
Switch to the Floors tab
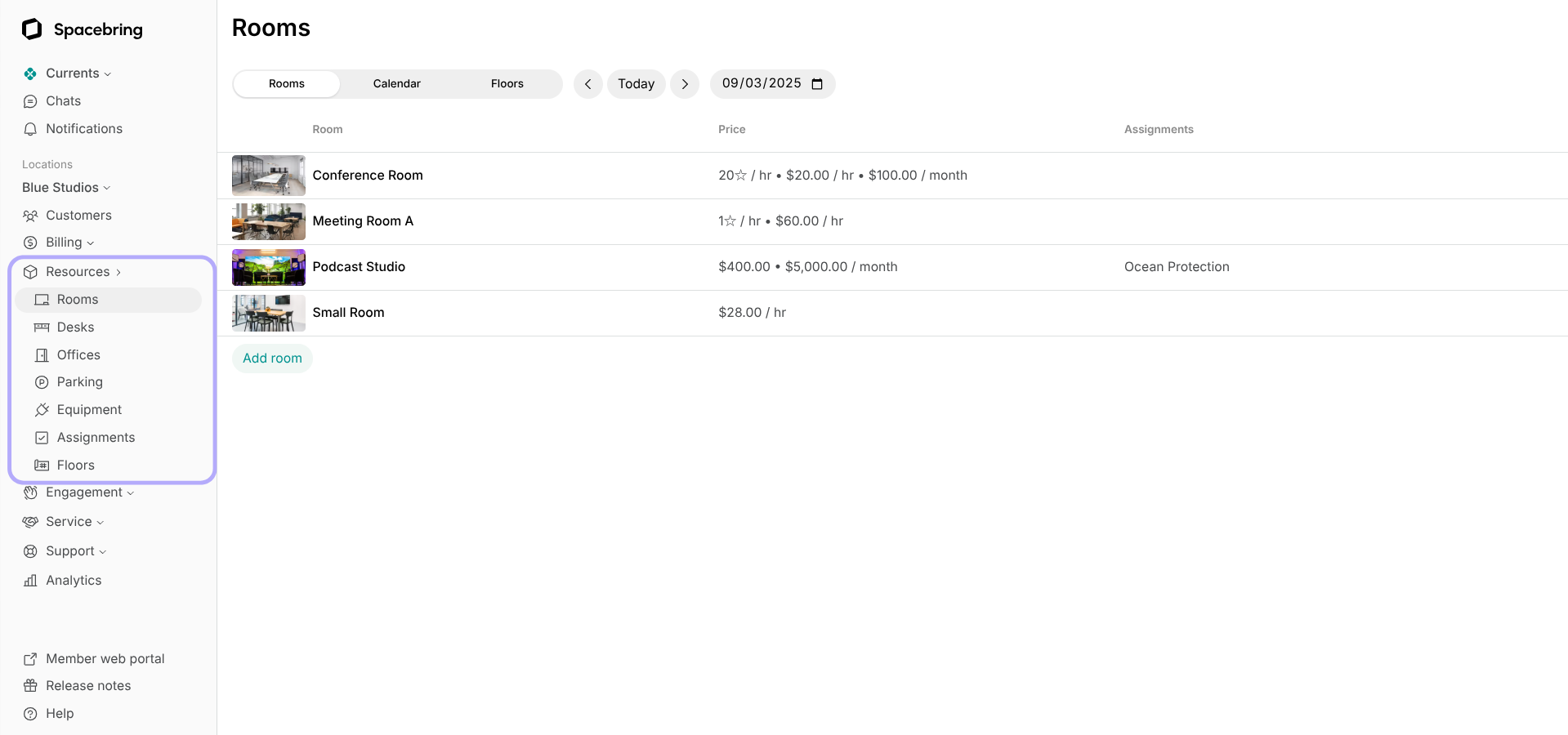pyautogui.click(x=507, y=84)
